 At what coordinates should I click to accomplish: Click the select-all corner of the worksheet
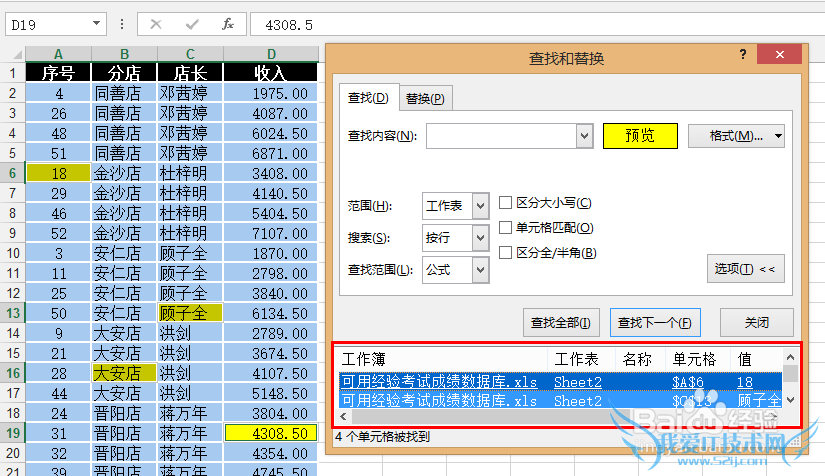(12, 53)
